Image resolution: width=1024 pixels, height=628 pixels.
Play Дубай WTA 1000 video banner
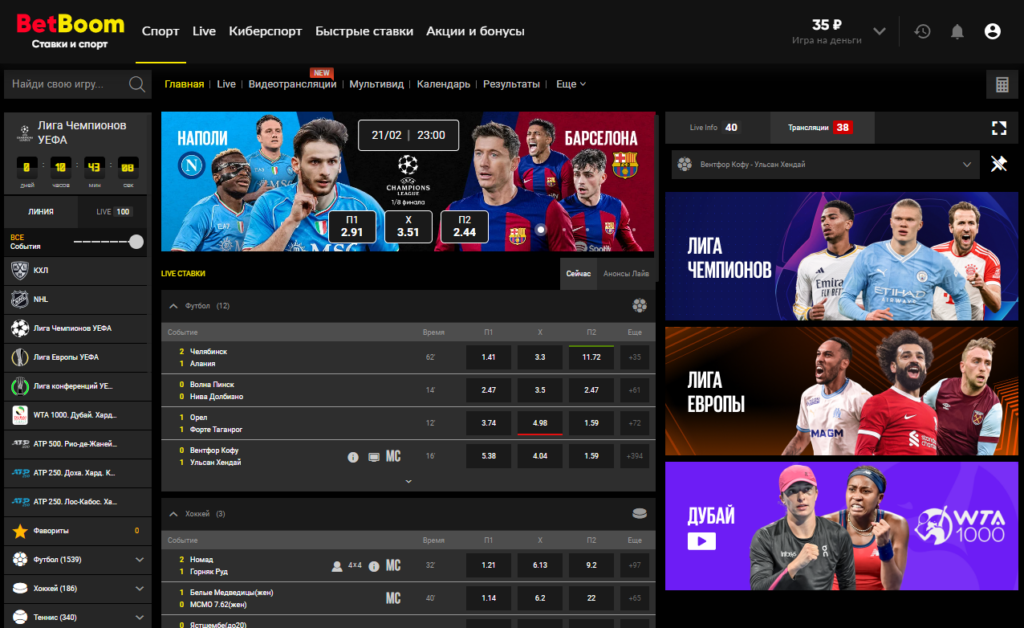(x=701, y=541)
